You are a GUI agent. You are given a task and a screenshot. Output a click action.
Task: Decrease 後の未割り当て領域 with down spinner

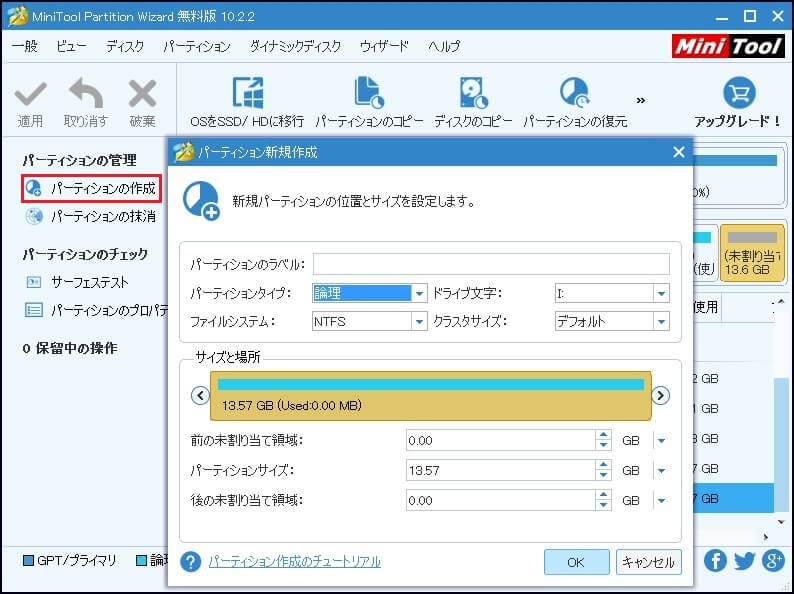603,505
